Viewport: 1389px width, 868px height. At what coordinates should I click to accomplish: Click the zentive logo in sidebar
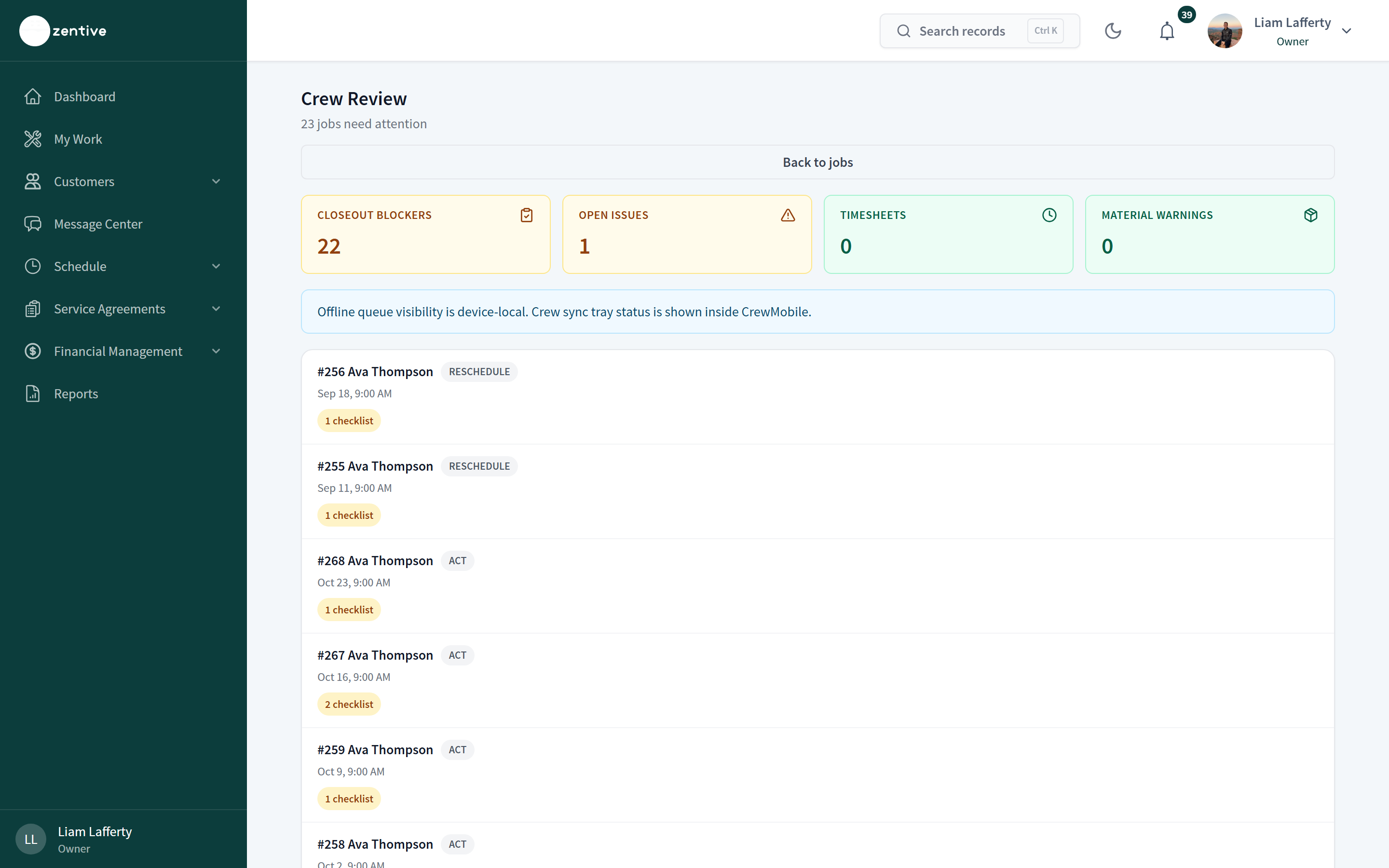[63, 30]
